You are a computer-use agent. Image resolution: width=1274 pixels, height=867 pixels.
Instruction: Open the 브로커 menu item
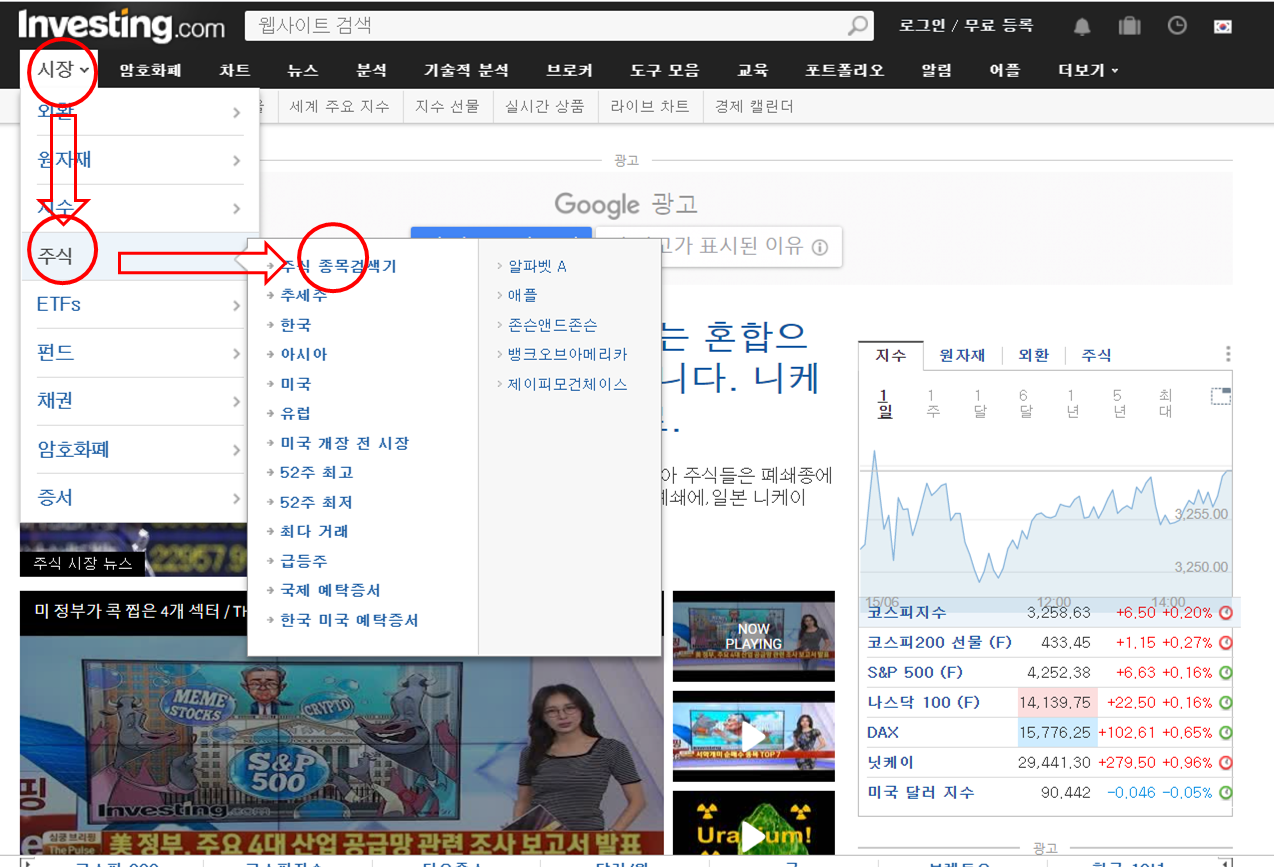(570, 70)
